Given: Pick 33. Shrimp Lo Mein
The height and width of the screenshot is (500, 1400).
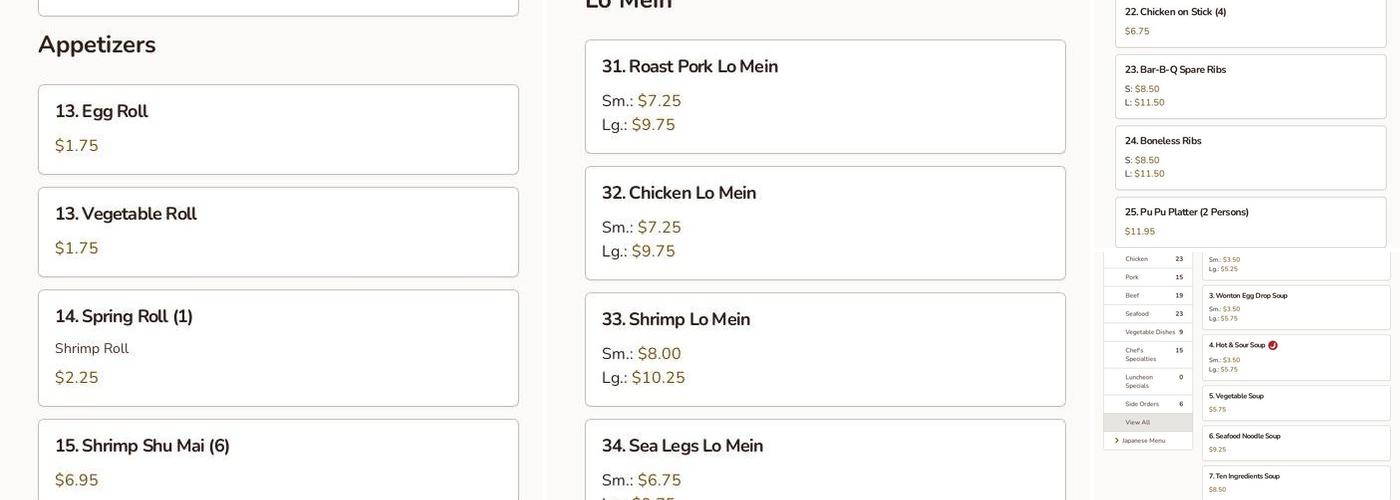Looking at the screenshot, I should pos(825,349).
